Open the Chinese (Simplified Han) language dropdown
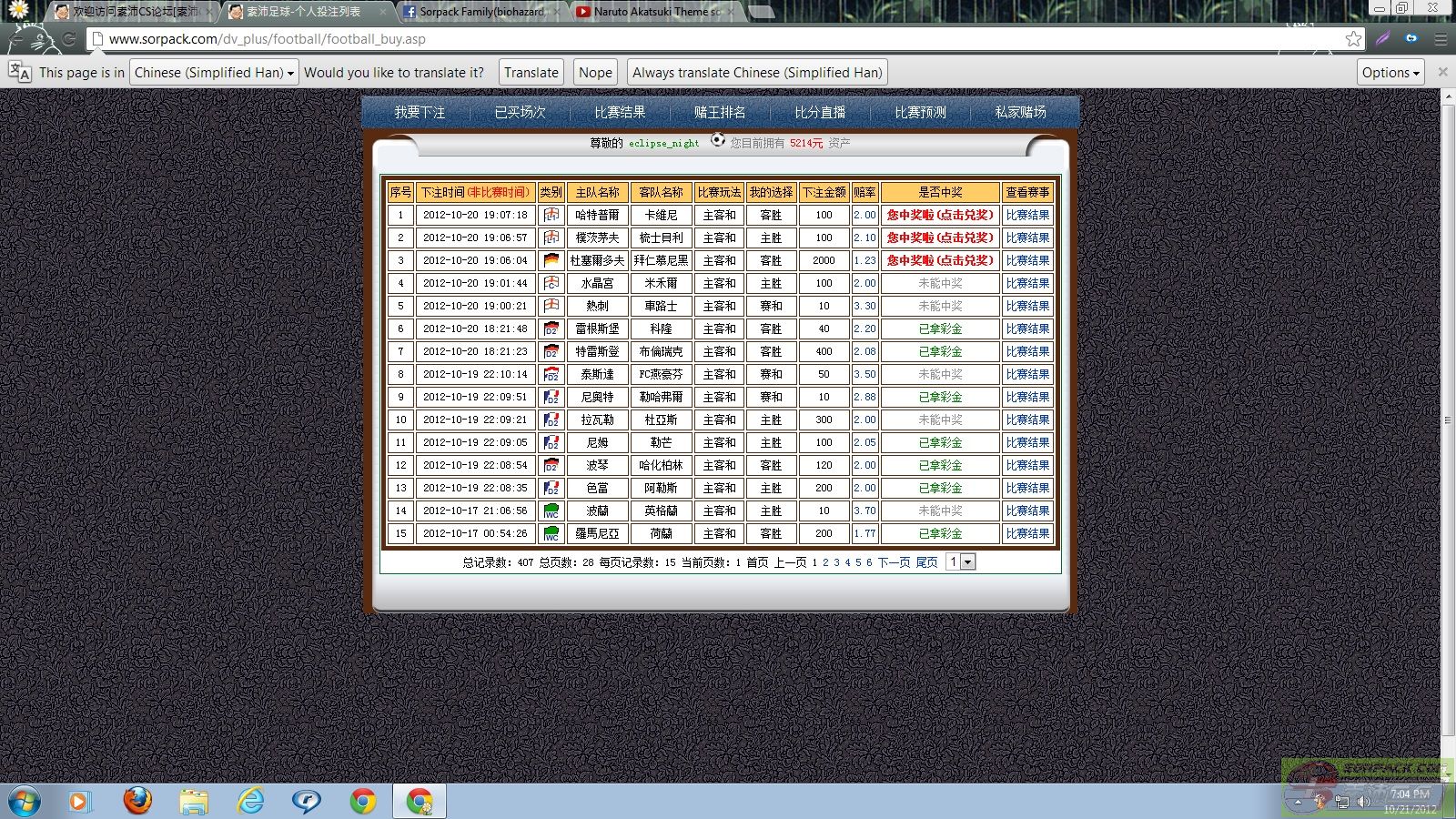This screenshot has width=1456, height=819. click(214, 73)
